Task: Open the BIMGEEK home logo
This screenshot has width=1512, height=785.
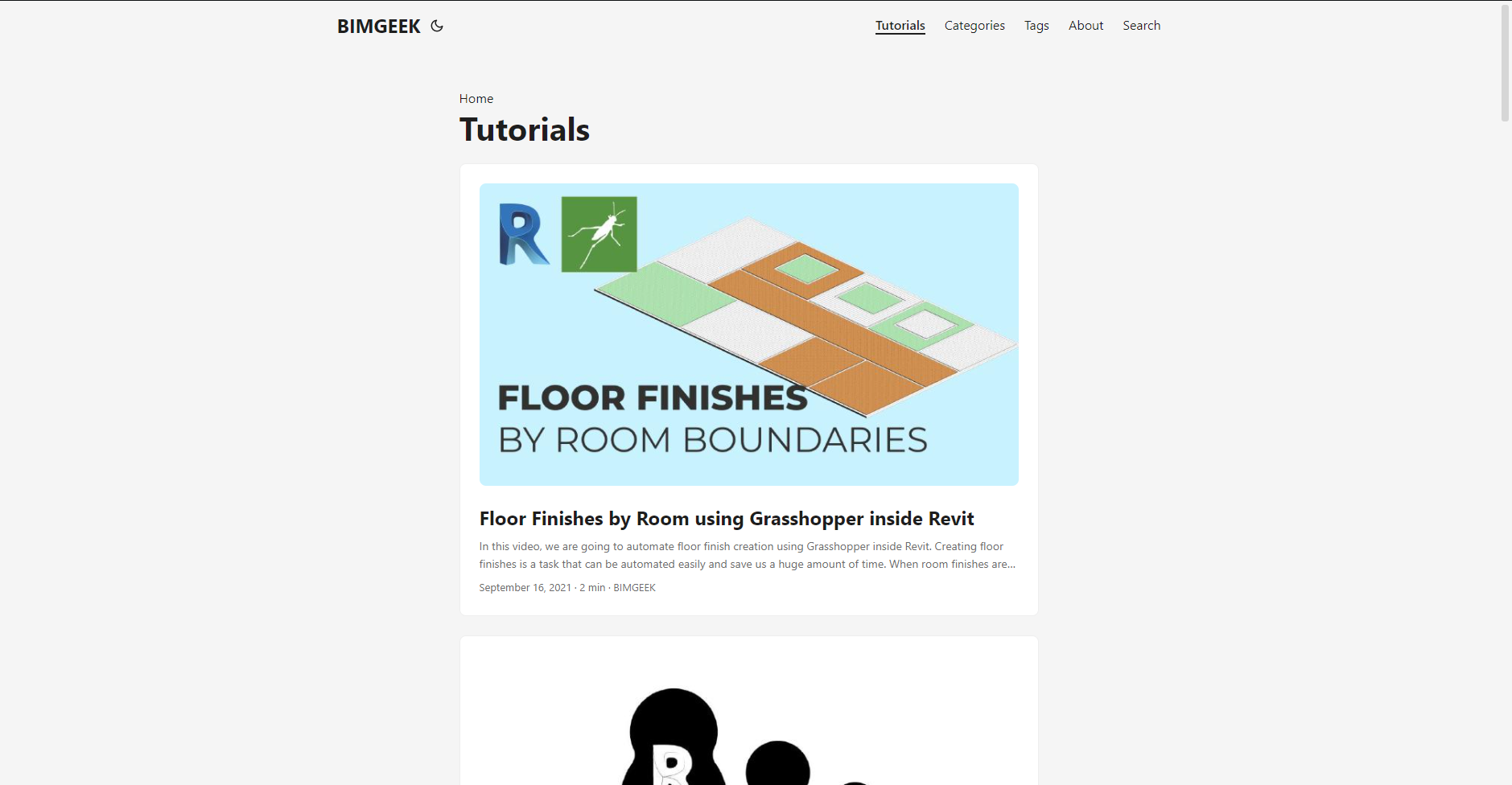Action: tap(378, 26)
